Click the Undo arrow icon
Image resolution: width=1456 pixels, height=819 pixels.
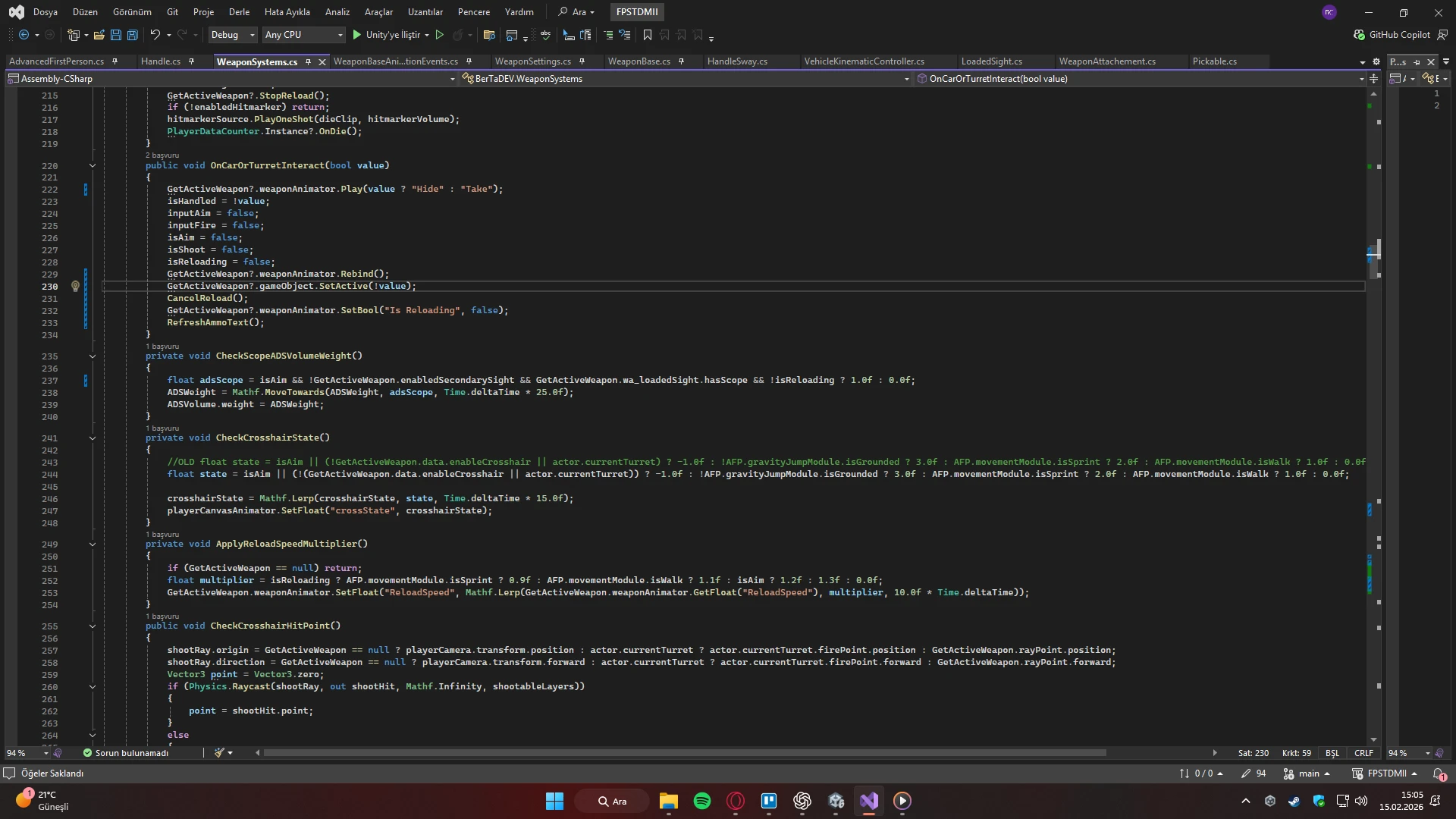(155, 35)
